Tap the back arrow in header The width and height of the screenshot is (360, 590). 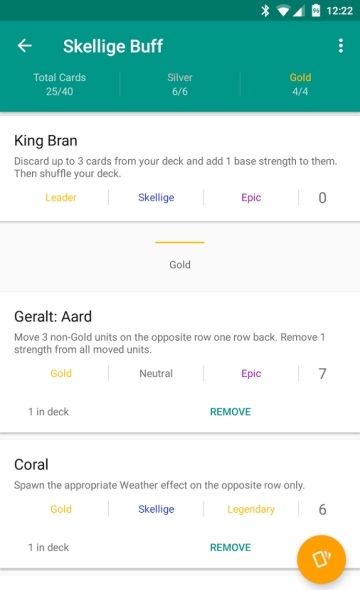coord(25,46)
